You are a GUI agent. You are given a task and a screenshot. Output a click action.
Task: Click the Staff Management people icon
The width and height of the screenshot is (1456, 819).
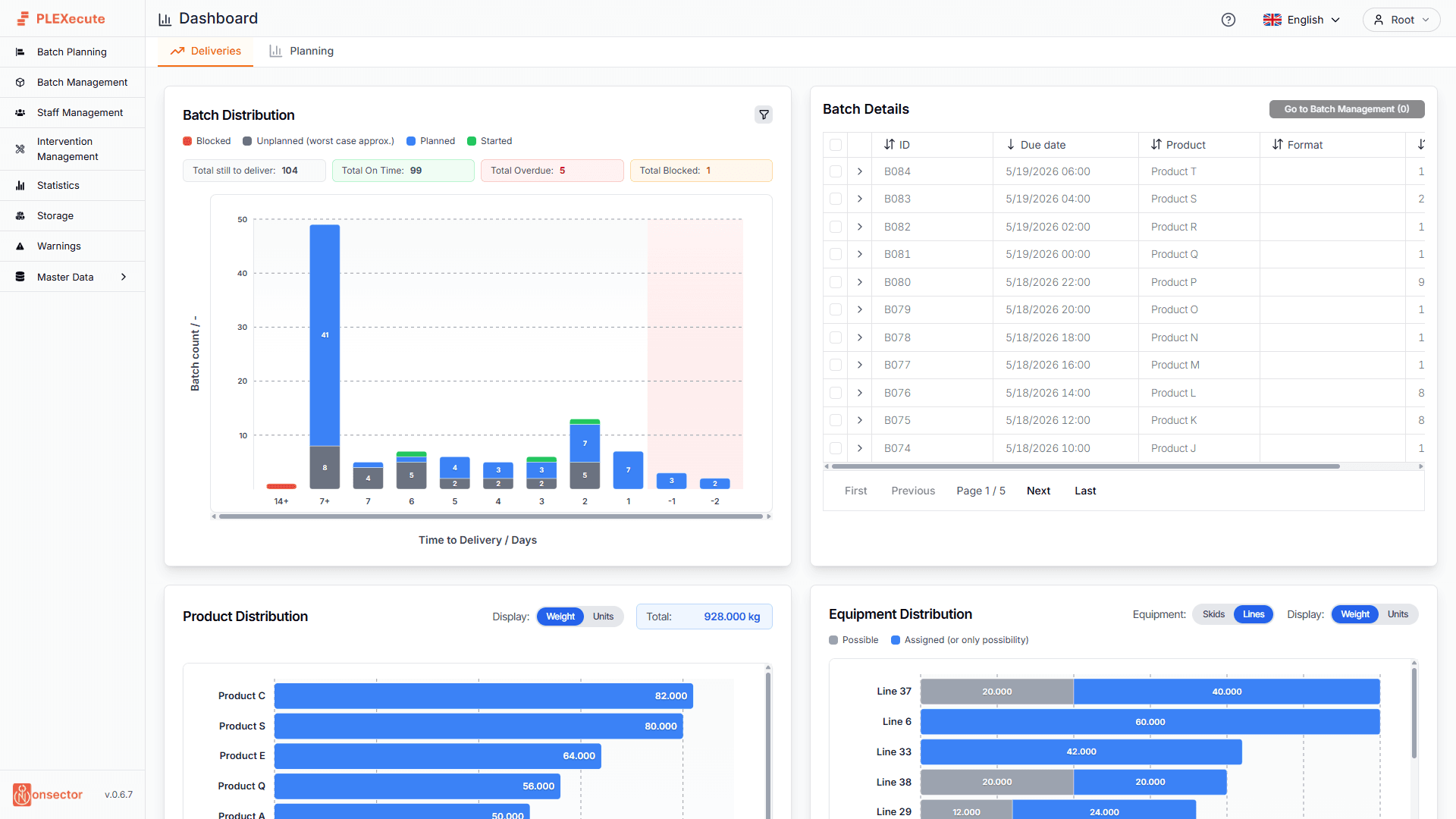(20, 112)
